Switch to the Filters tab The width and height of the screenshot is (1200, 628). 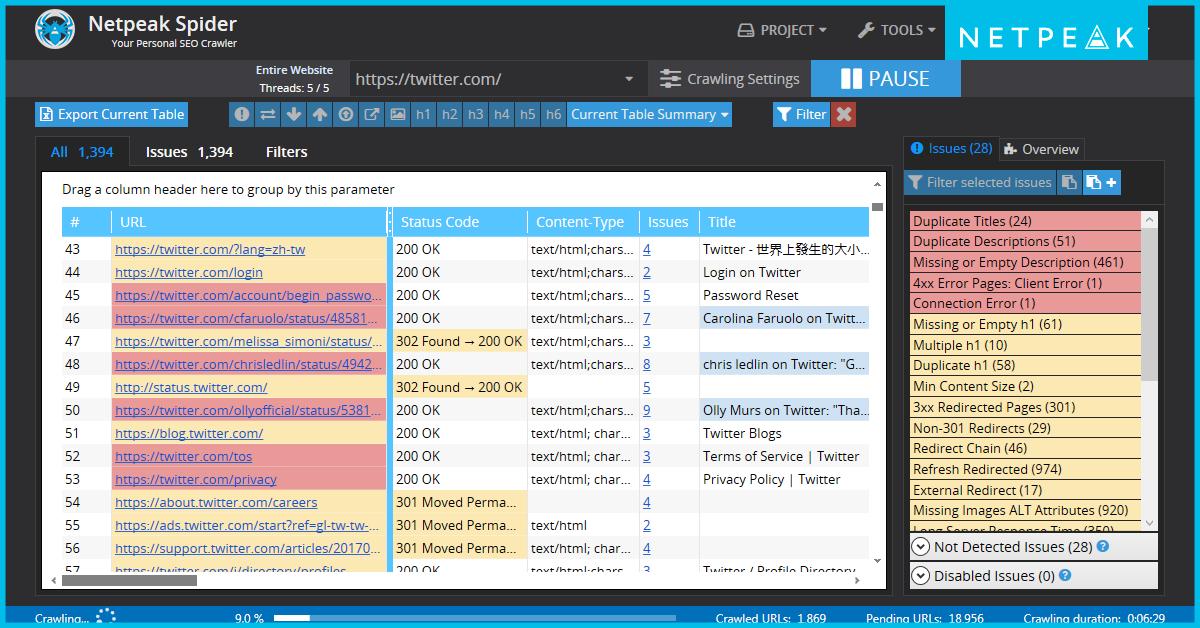286,152
